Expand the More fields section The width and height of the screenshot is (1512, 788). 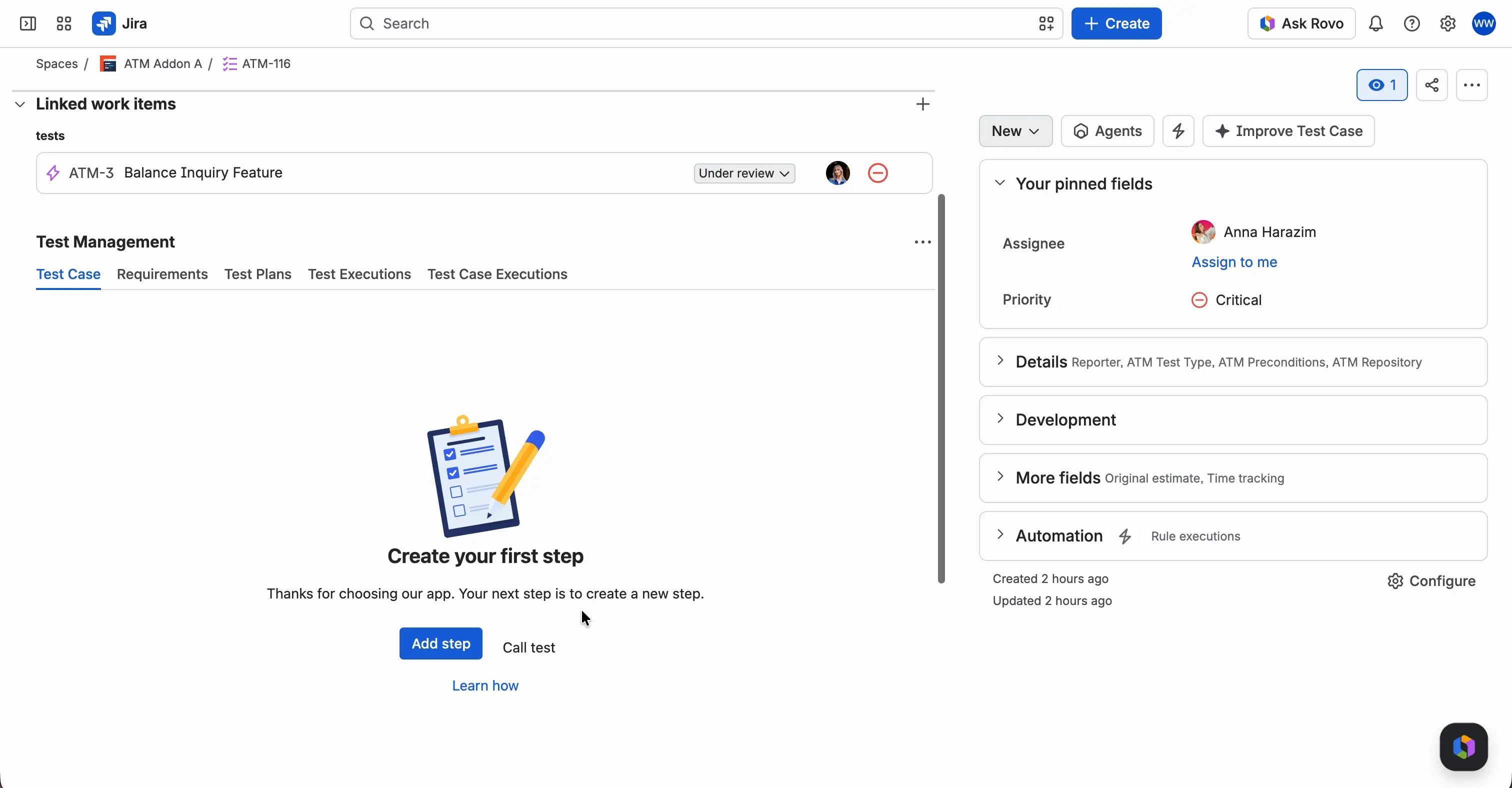[1000, 477]
